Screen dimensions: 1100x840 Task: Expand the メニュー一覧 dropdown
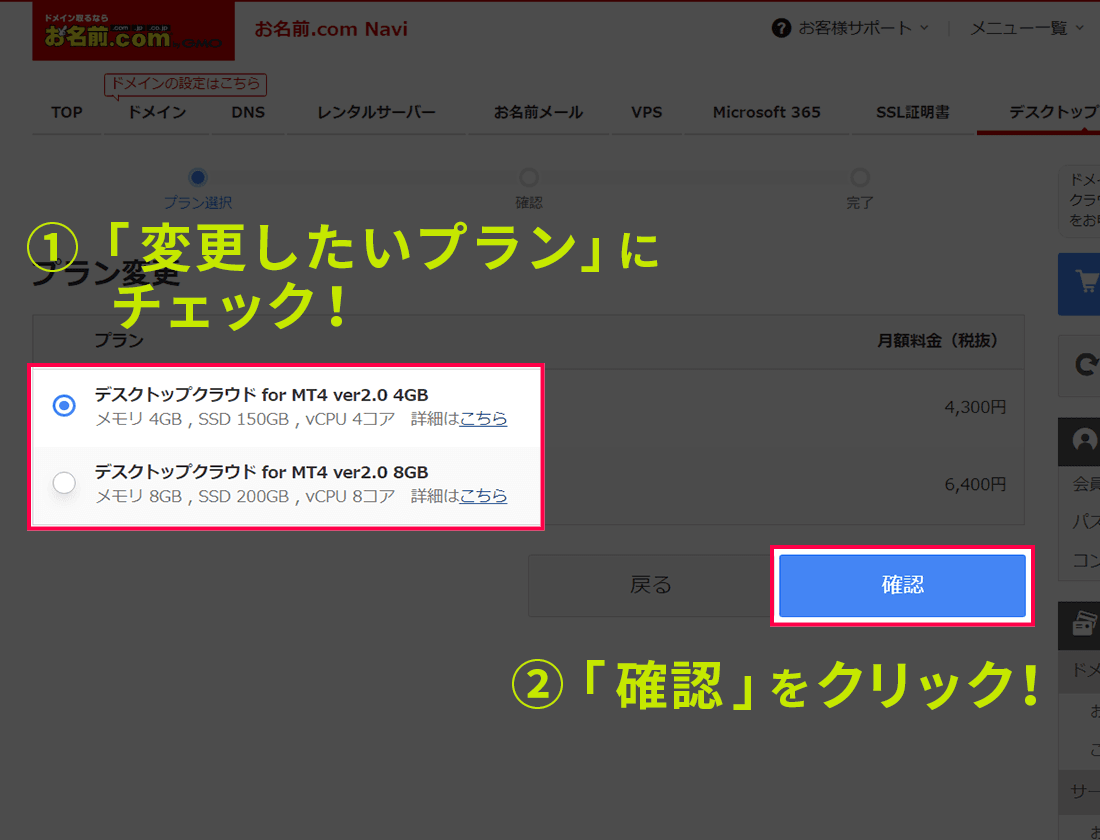click(x=1026, y=28)
